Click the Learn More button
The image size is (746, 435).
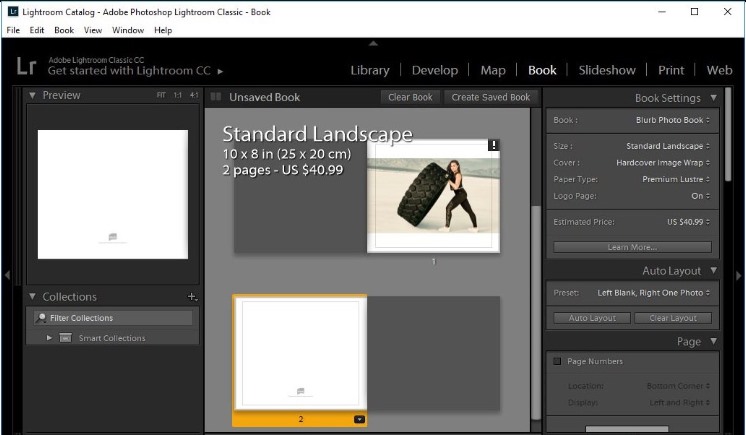[x=632, y=247]
